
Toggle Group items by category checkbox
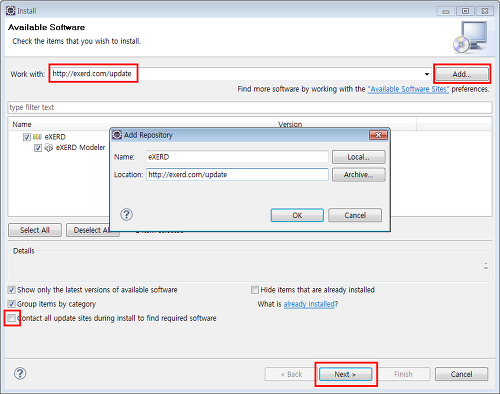tap(12, 304)
